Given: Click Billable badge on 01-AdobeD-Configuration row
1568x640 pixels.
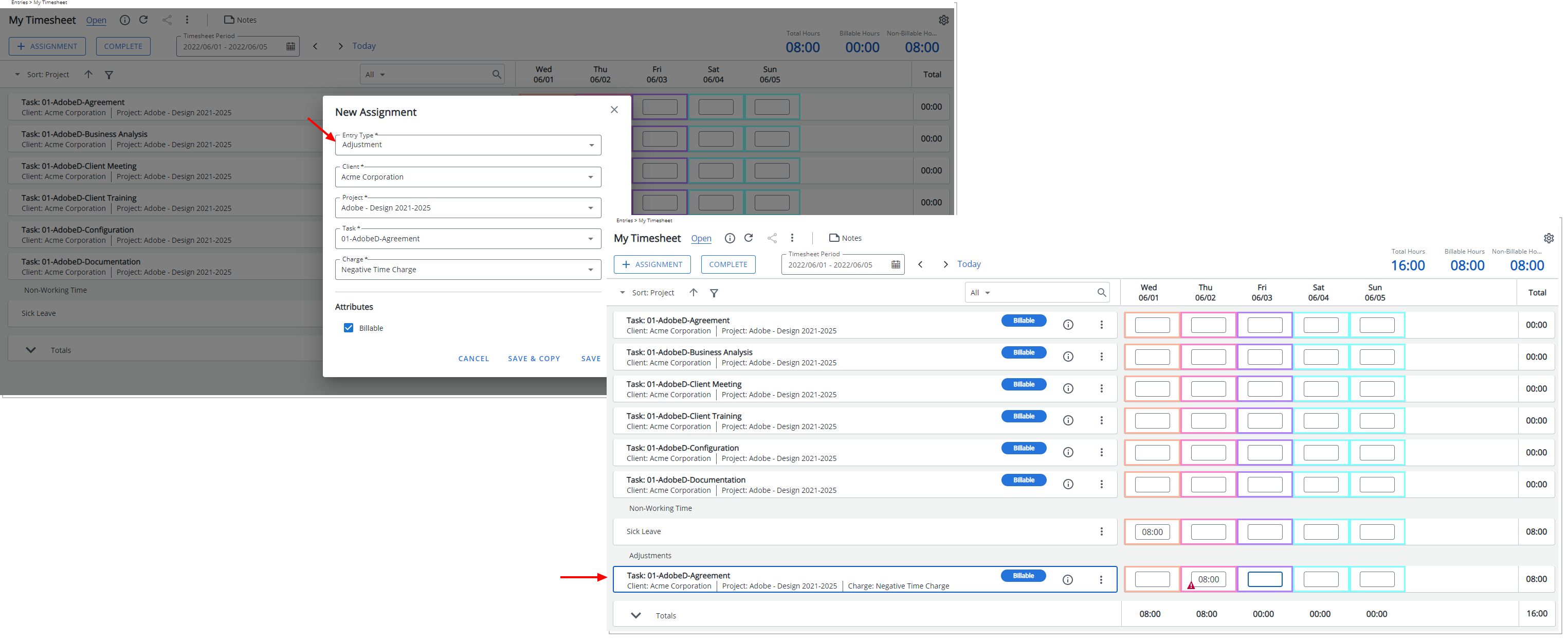Looking at the screenshot, I should pos(1023,448).
